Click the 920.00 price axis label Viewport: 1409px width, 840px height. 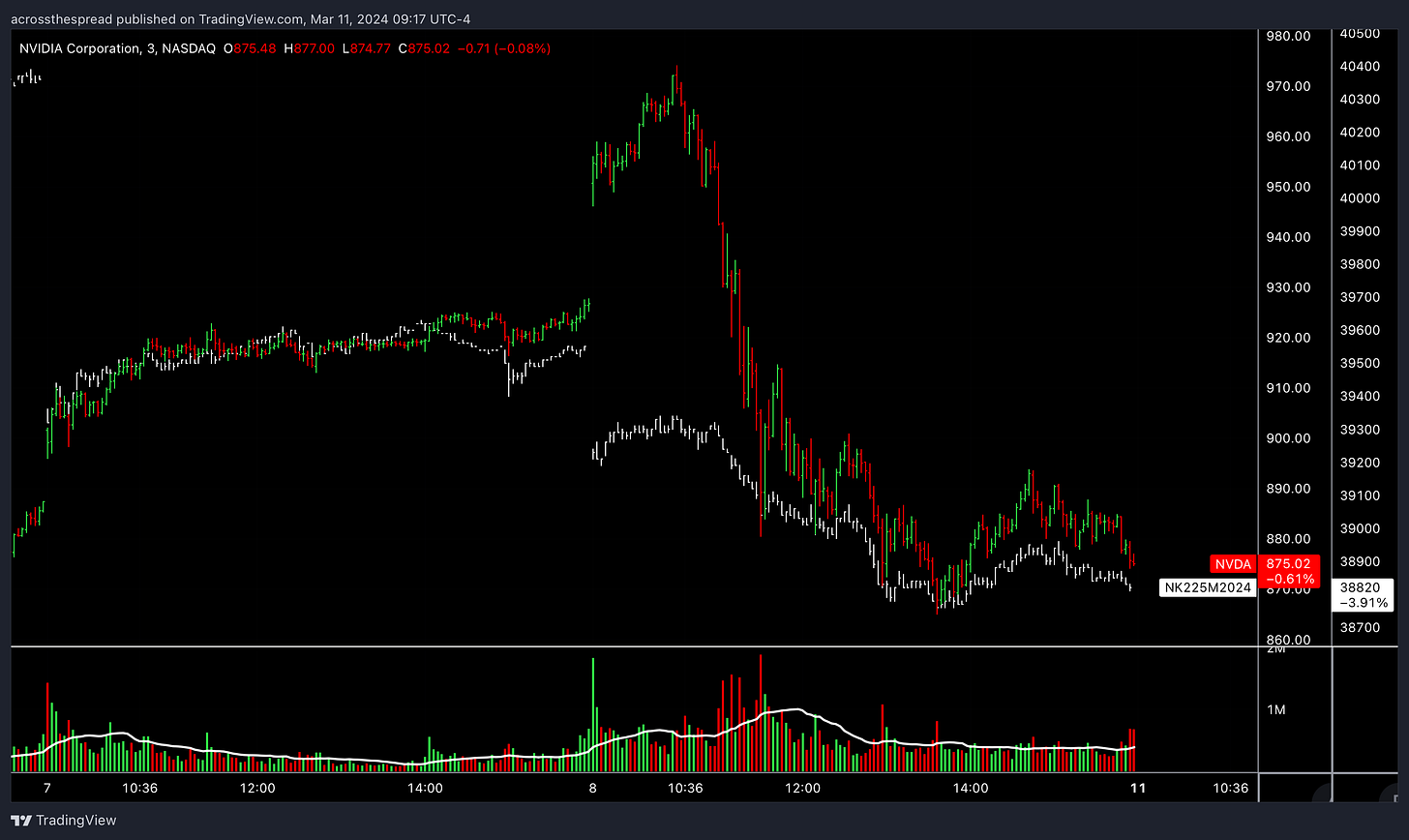point(1289,338)
